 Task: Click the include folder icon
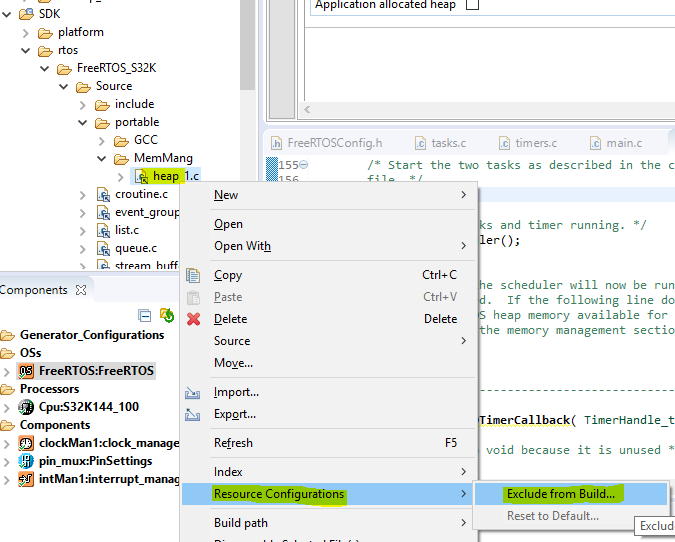[x=102, y=105]
